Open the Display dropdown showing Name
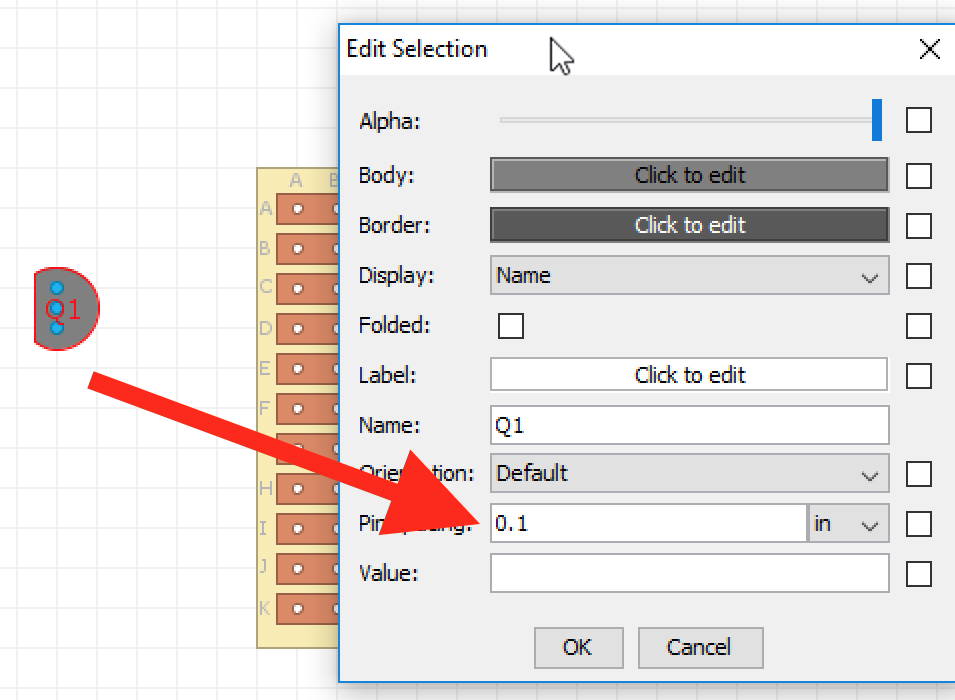The height and width of the screenshot is (700, 955). point(689,275)
